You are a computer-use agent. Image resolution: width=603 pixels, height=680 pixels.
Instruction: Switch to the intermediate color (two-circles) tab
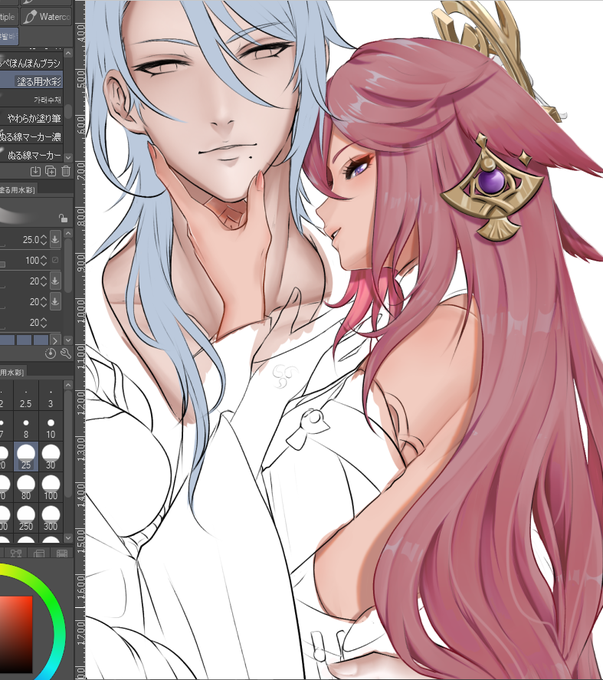tap(16, 553)
